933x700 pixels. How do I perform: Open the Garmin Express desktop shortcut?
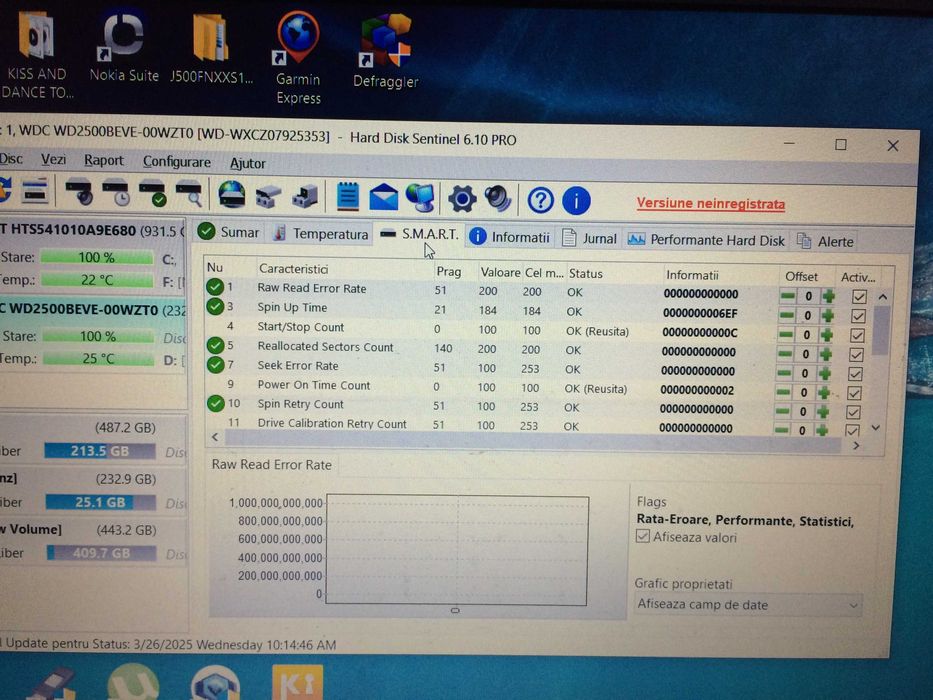(x=298, y=59)
